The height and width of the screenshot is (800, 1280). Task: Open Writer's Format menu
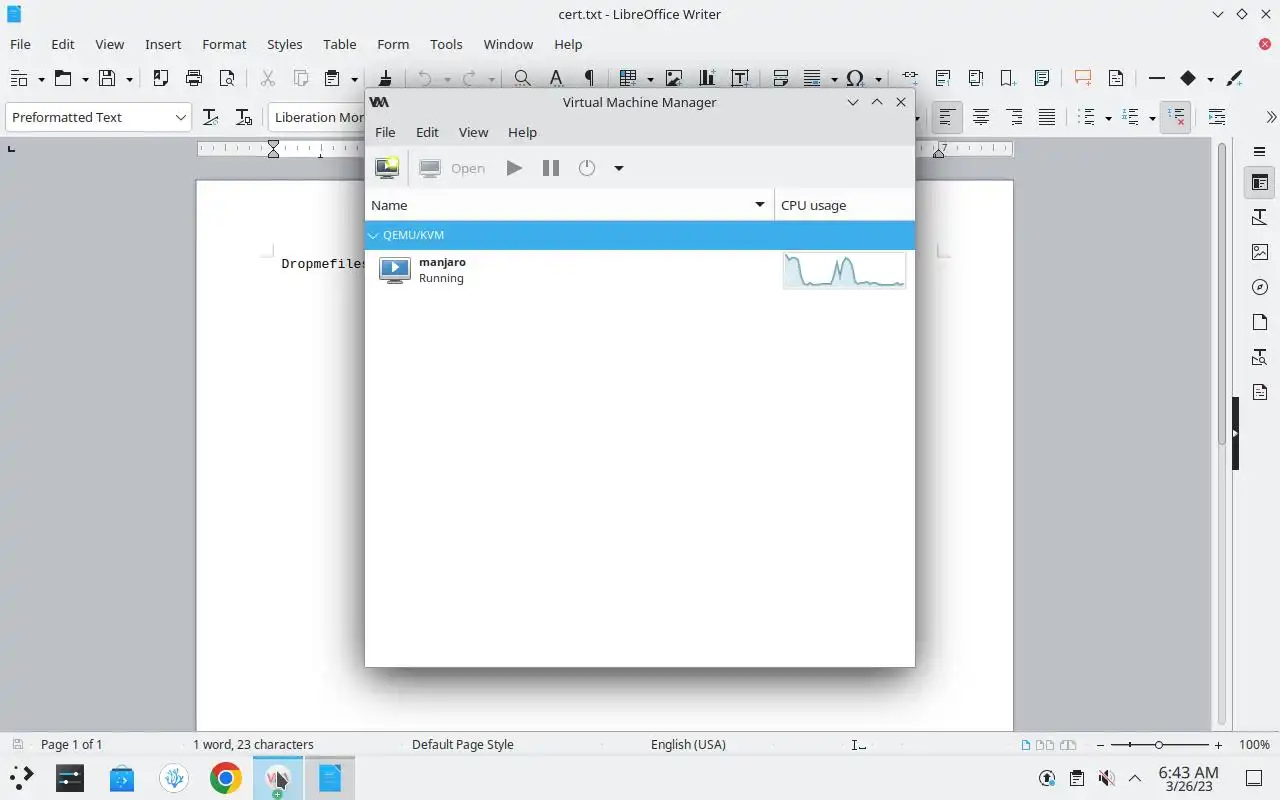tap(224, 44)
